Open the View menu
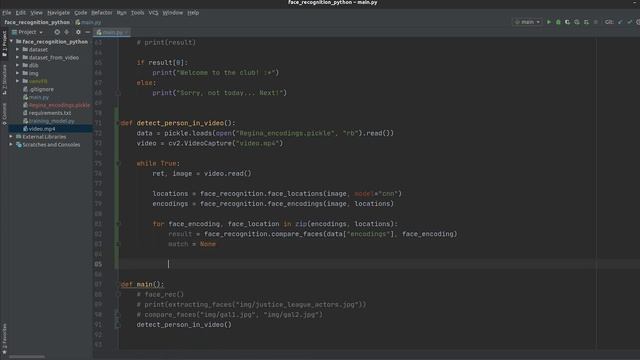The height and width of the screenshot is (360, 640). (x=36, y=13)
